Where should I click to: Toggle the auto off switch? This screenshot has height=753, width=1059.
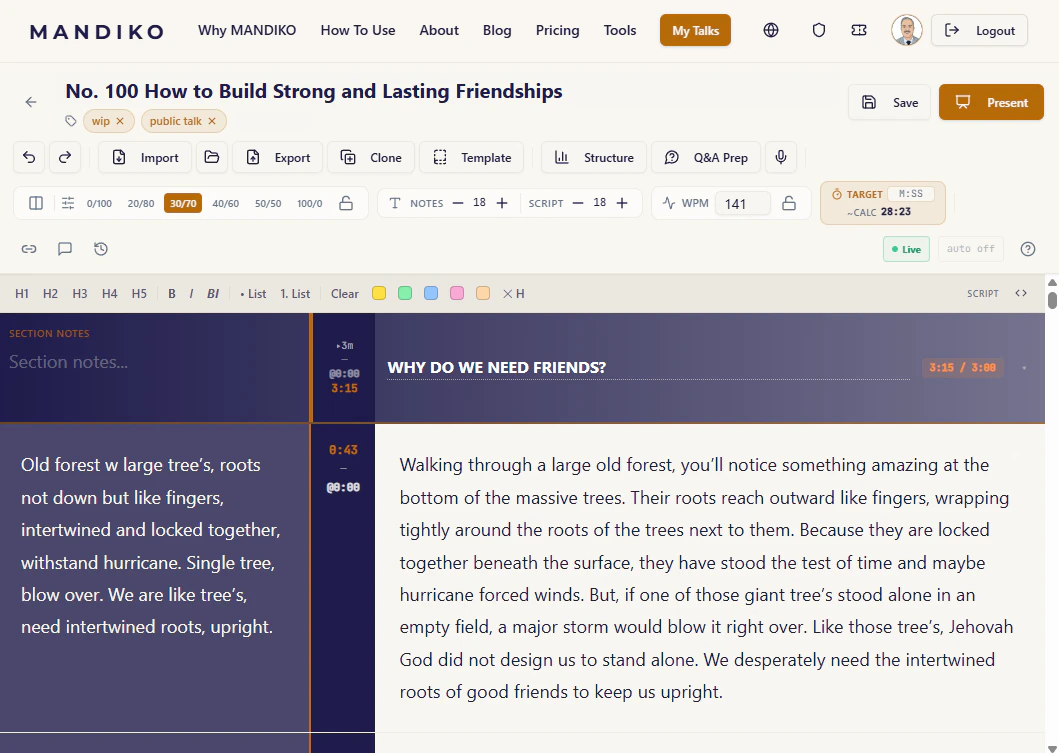pos(971,249)
